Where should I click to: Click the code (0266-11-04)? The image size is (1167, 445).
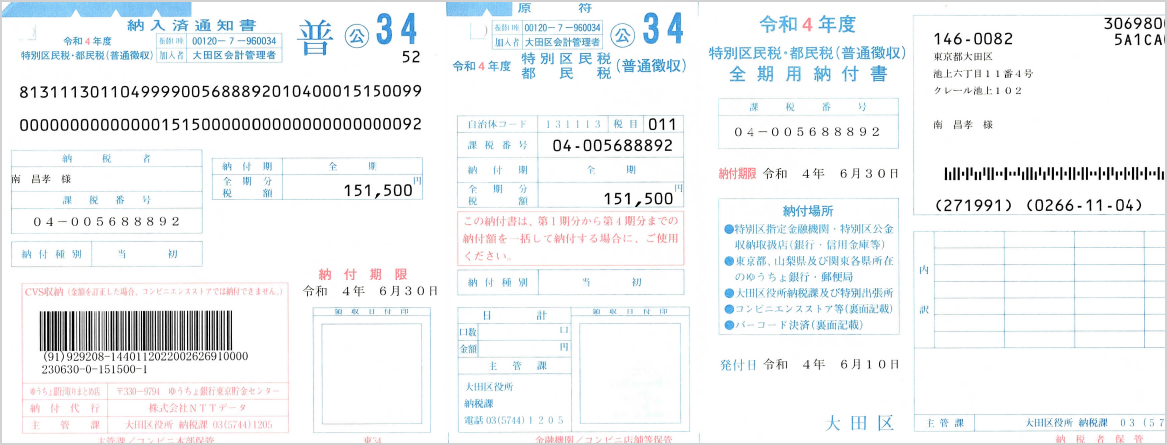pyautogui.click(x=1083, y=203)
